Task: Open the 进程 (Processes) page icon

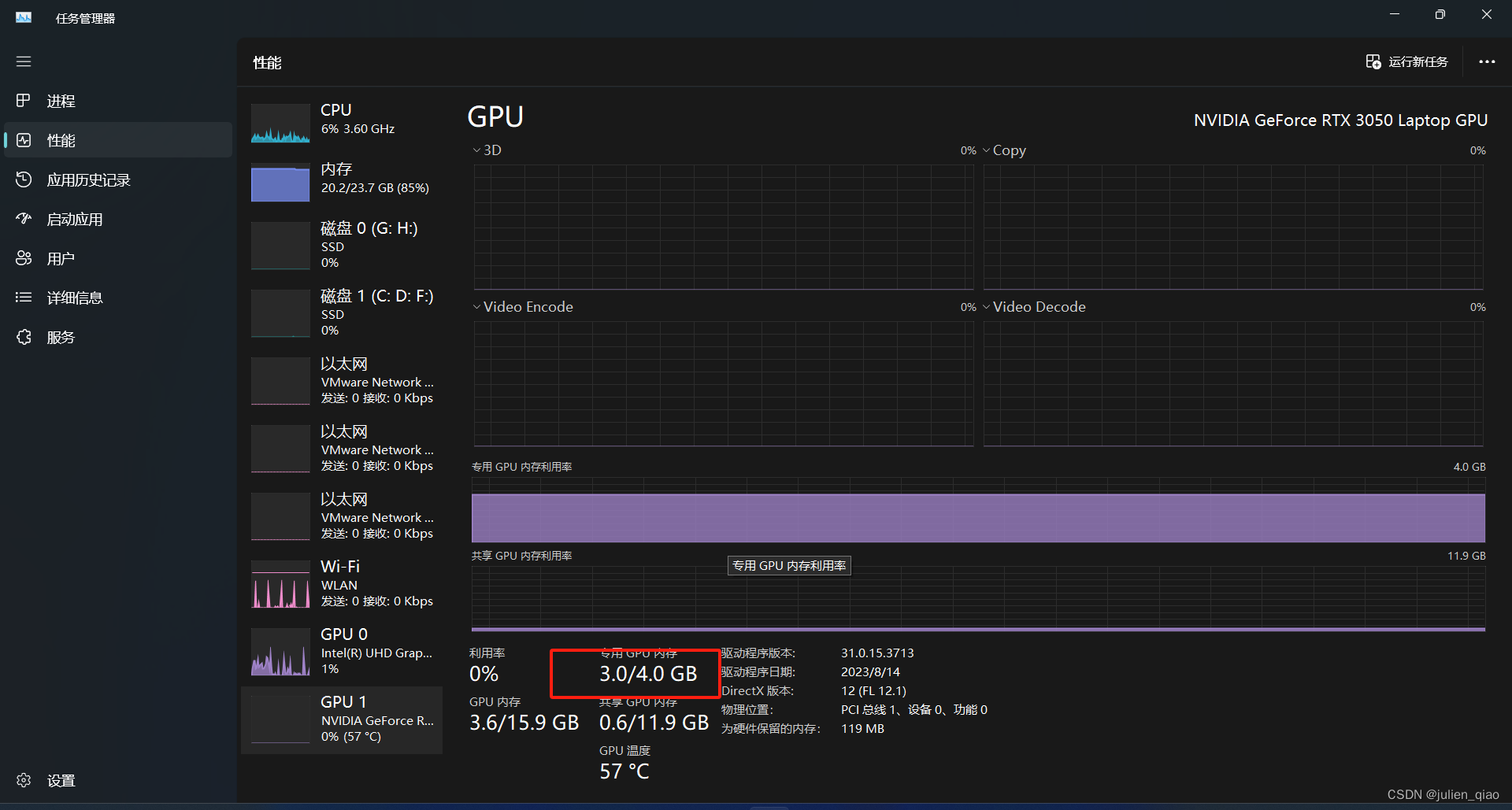Action: tap(24, 101)
